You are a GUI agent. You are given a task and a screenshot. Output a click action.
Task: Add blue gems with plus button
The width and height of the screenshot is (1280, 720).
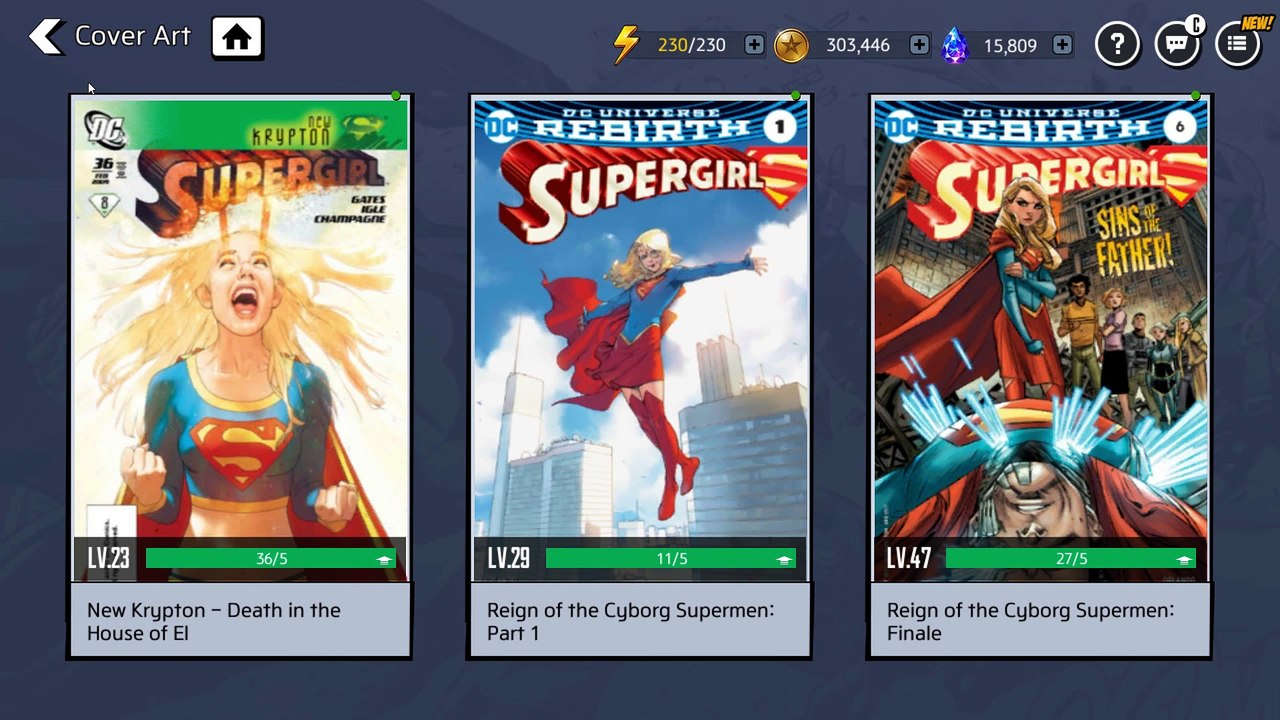pyautogui.click(x=1062, y=45)
